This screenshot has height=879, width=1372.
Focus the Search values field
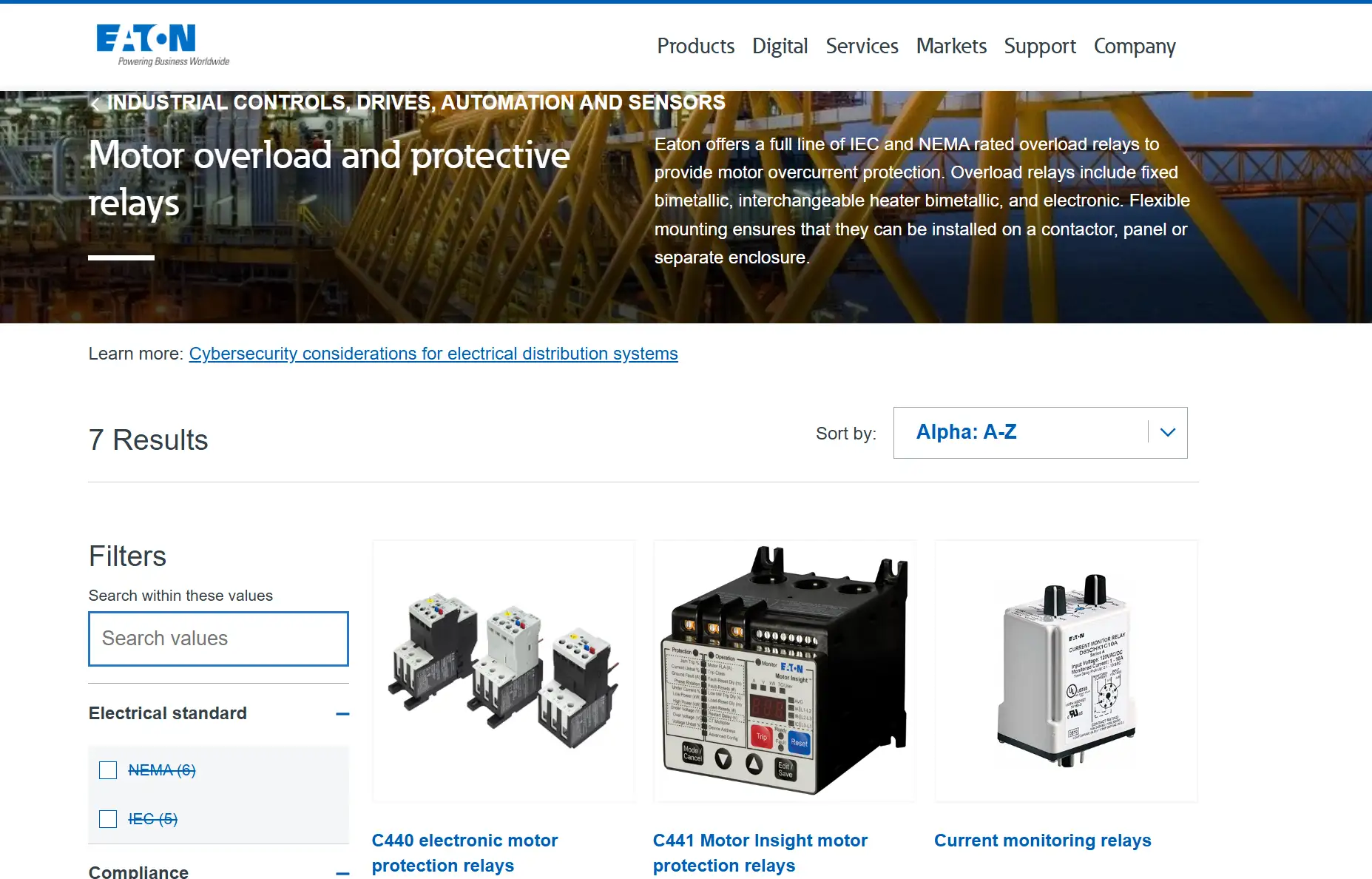click(218, 639)
